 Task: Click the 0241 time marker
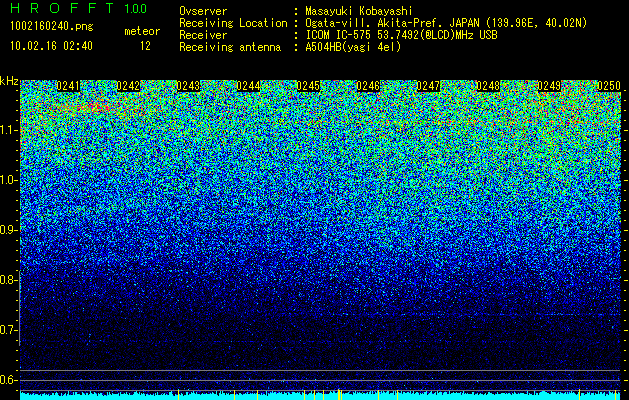click(x=68, y=86)
